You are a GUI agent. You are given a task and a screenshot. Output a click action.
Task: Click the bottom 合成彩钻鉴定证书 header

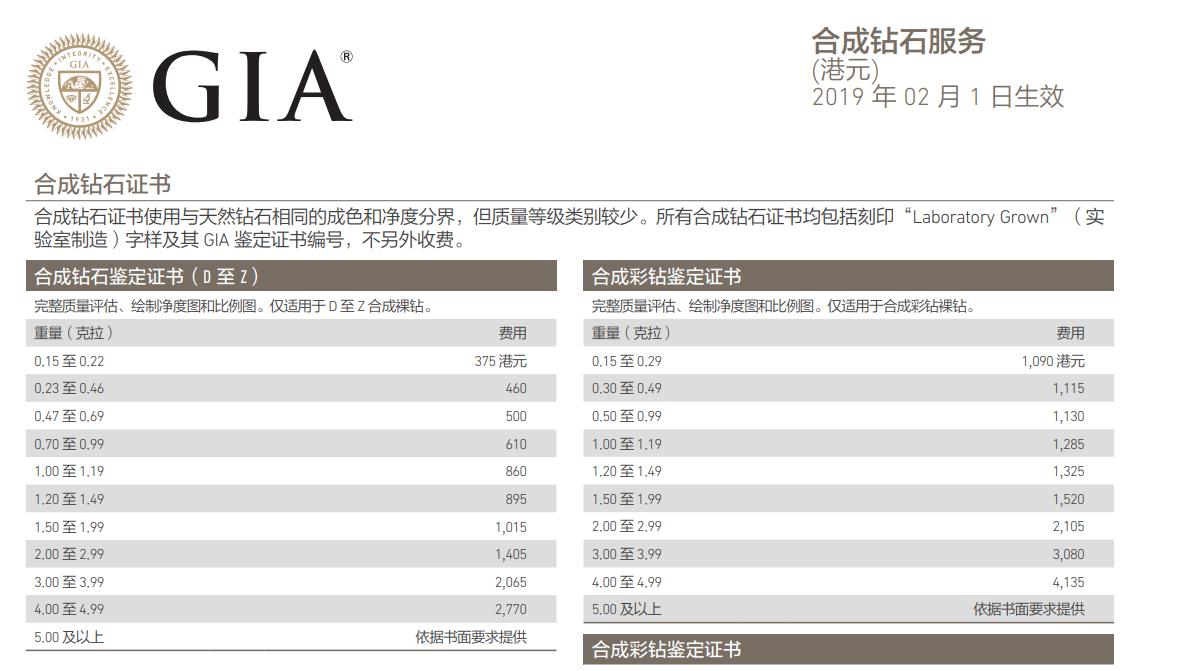pyautogui.click(x=848, y=649)
